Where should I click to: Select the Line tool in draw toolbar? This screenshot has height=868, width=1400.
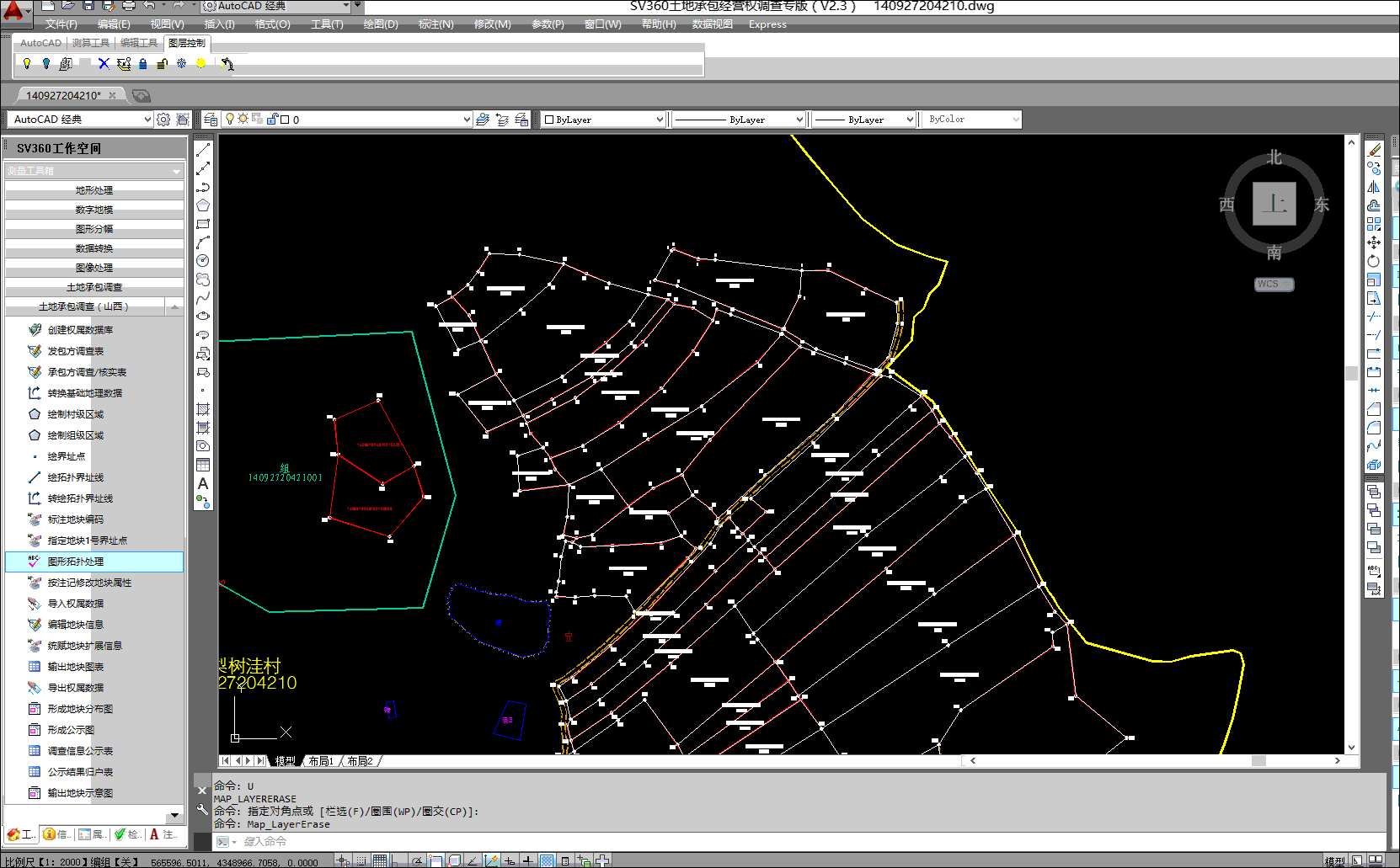(203, 150)
